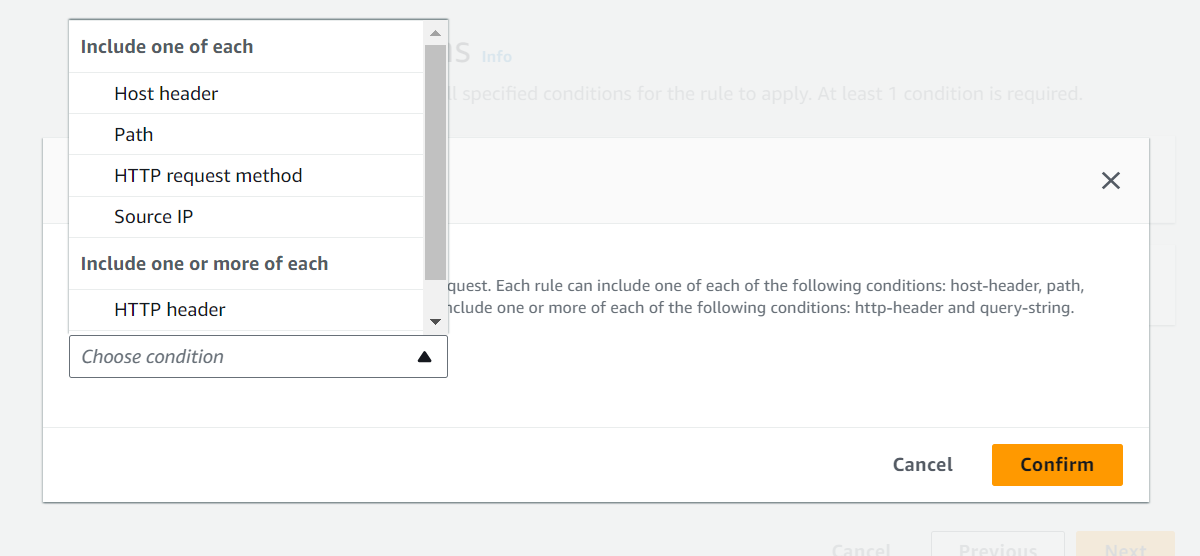Viewport: 1200px width, 556px height.
Task: Click the dimmed Cancel button behind the dialog
Action: point(861,548)
